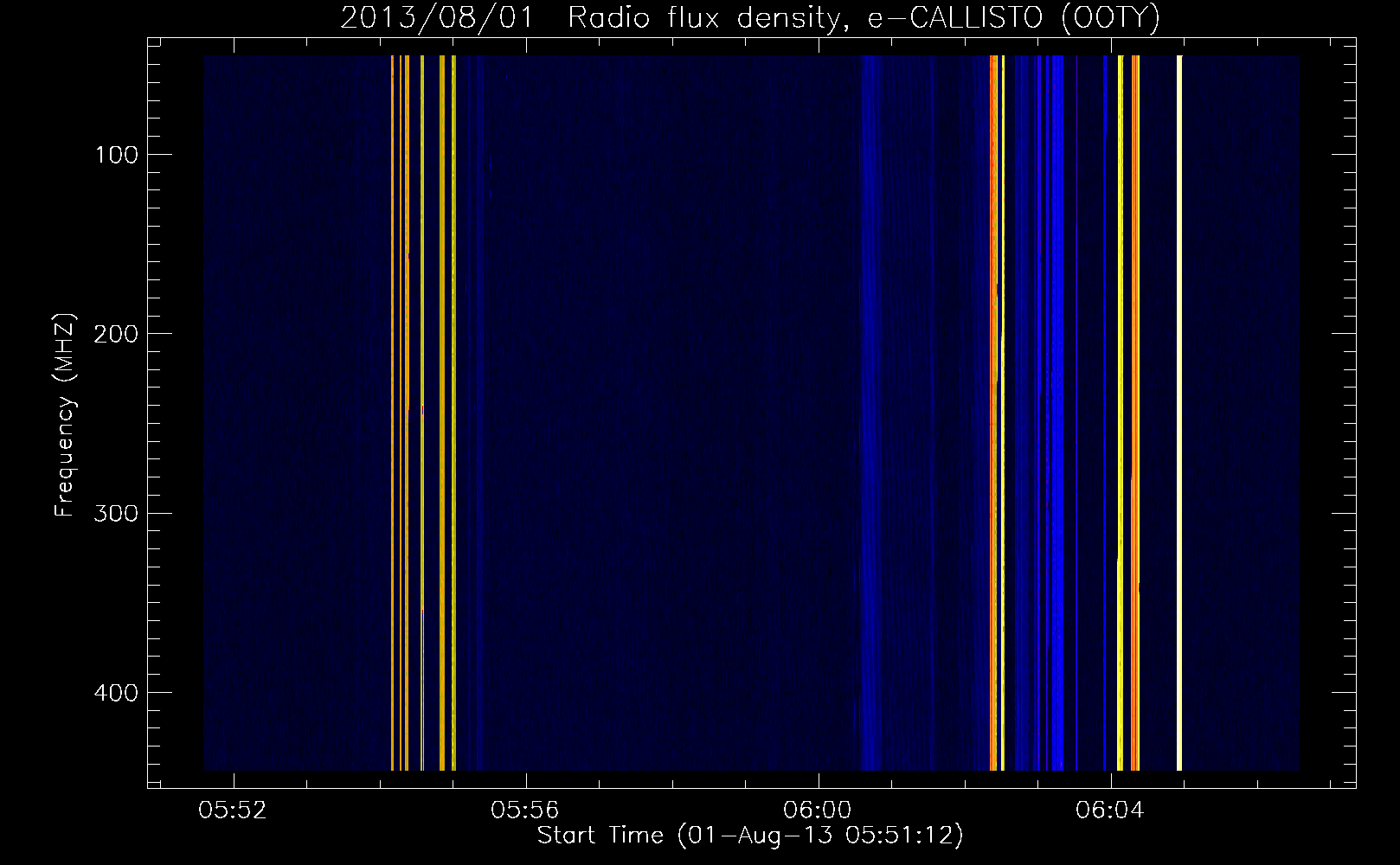The height and width of the screenshot is (865, 1400).
Task: Select the 100 frequency tick label
Action: pos(117,155)
